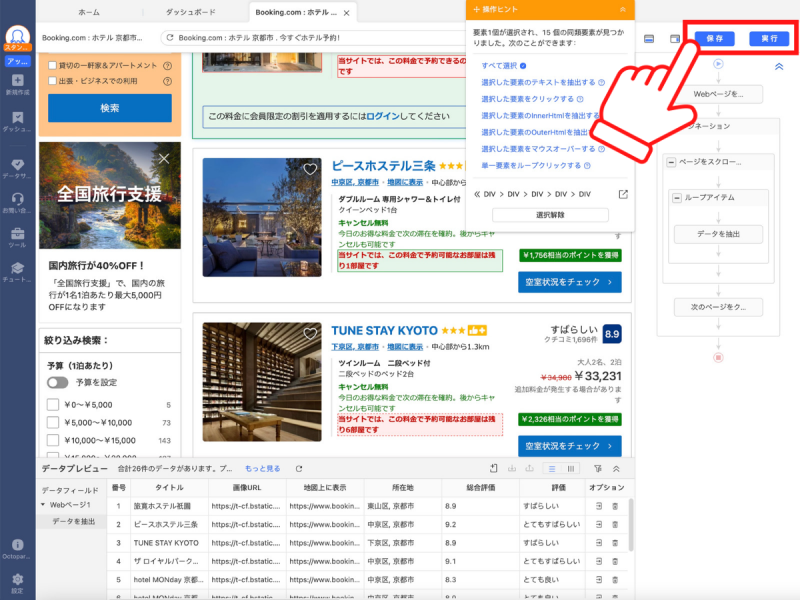
Task: Click the workflow start play icon
Action: 718,64
